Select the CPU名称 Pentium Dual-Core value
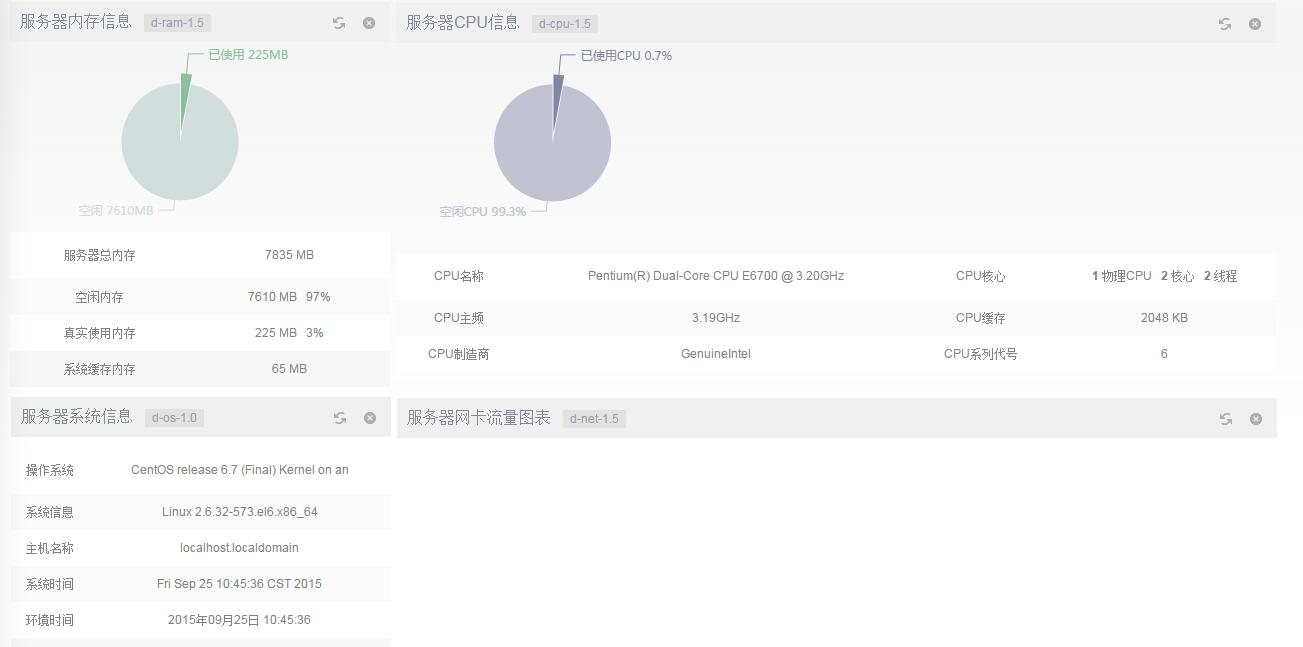The height and width of the screenshot is (647, 1303). [715, 276]
